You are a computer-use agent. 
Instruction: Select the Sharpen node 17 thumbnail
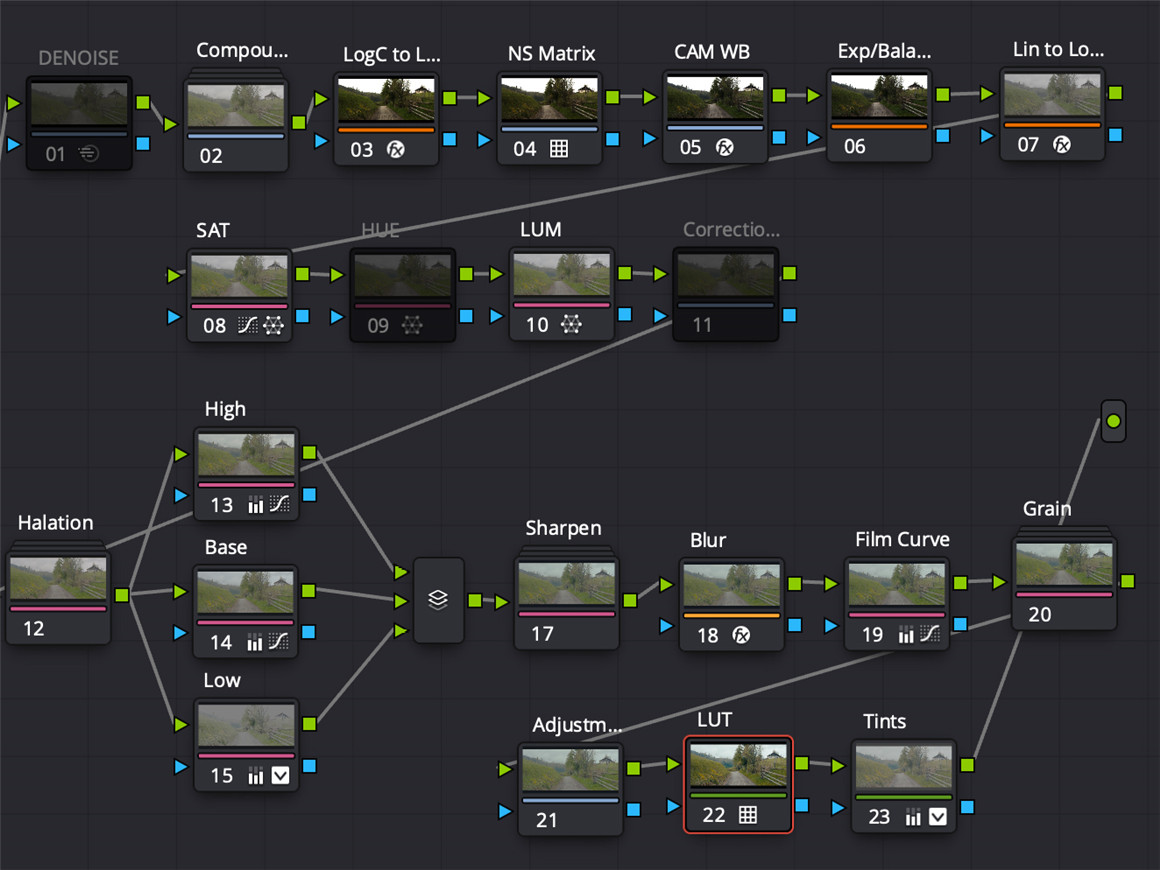point(567,585)
